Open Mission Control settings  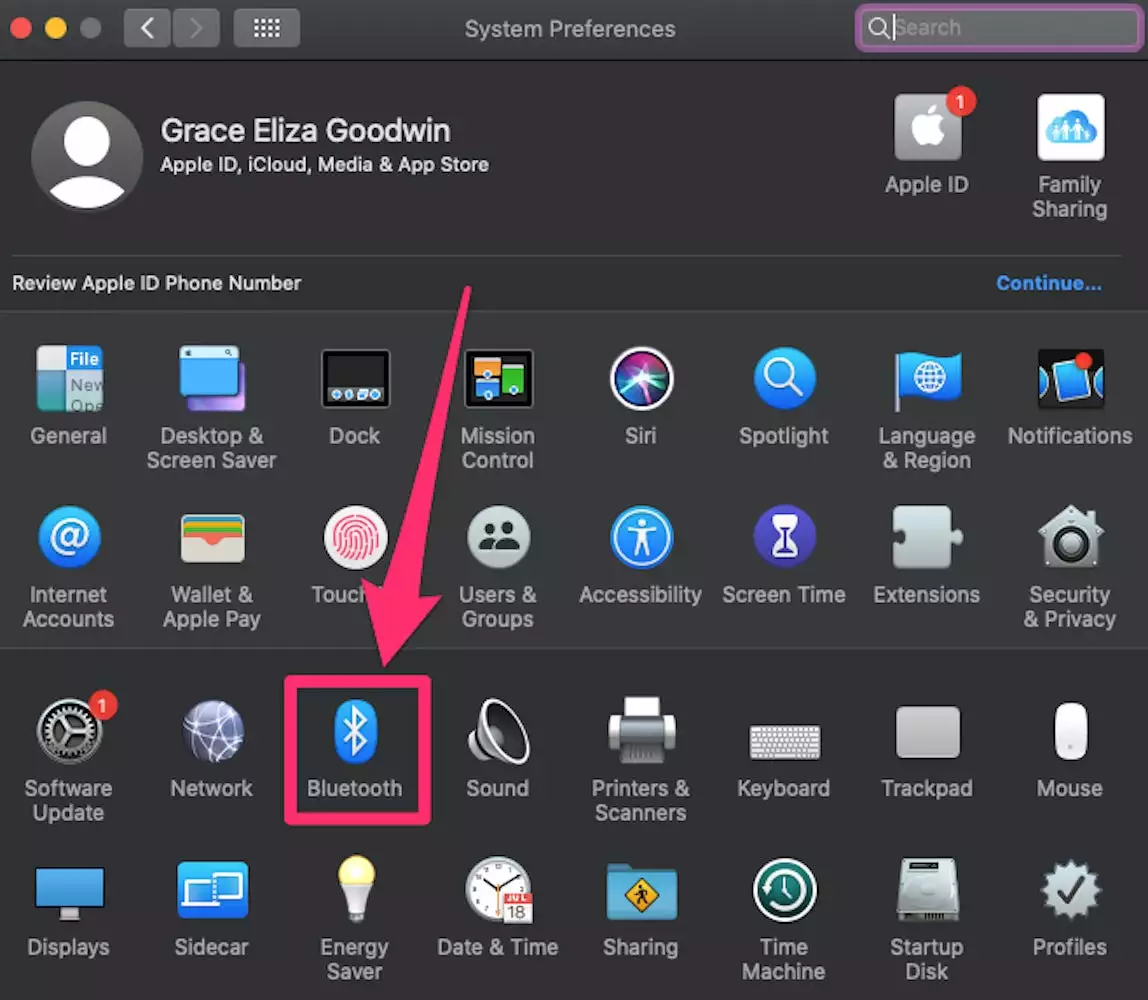tap(497, 382)
